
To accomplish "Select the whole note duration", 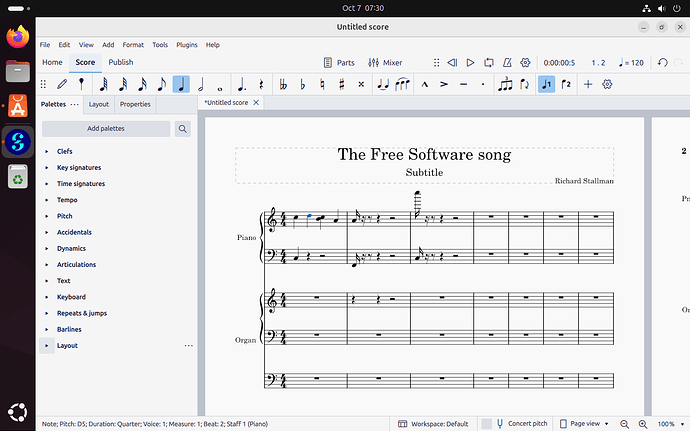I will (219, 84).
